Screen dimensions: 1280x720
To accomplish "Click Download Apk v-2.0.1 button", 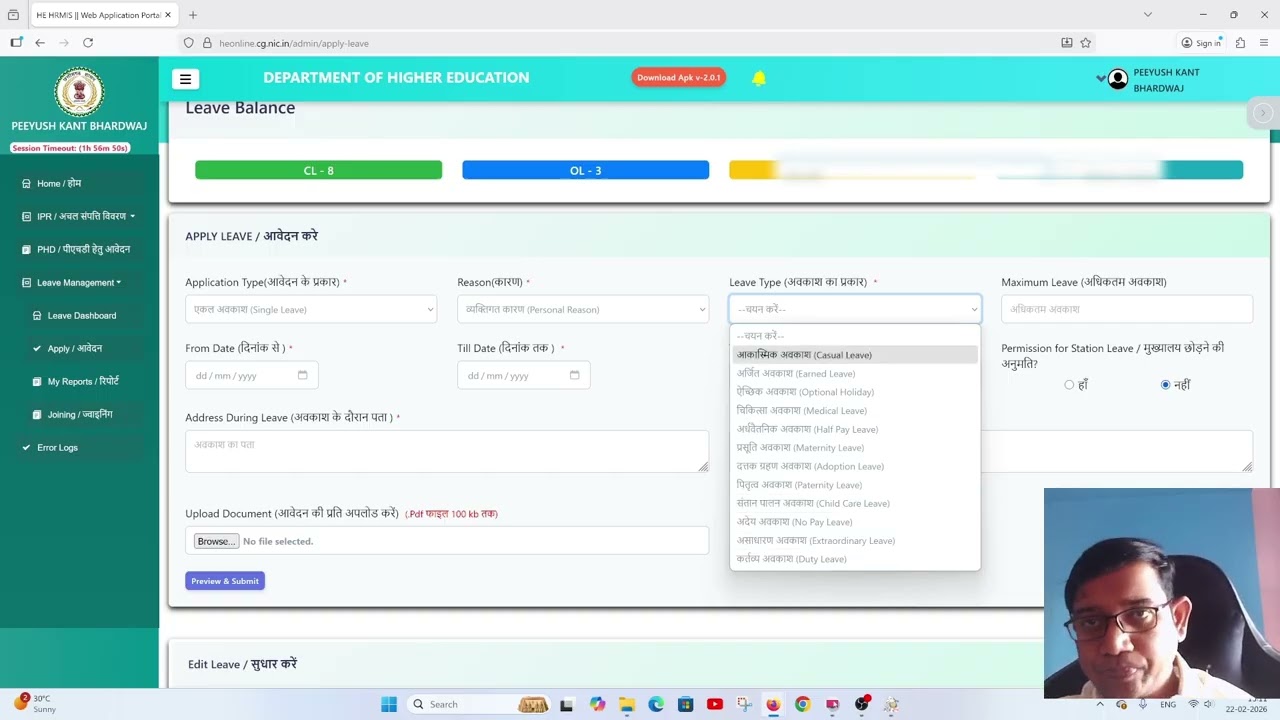I will point(679,78).
